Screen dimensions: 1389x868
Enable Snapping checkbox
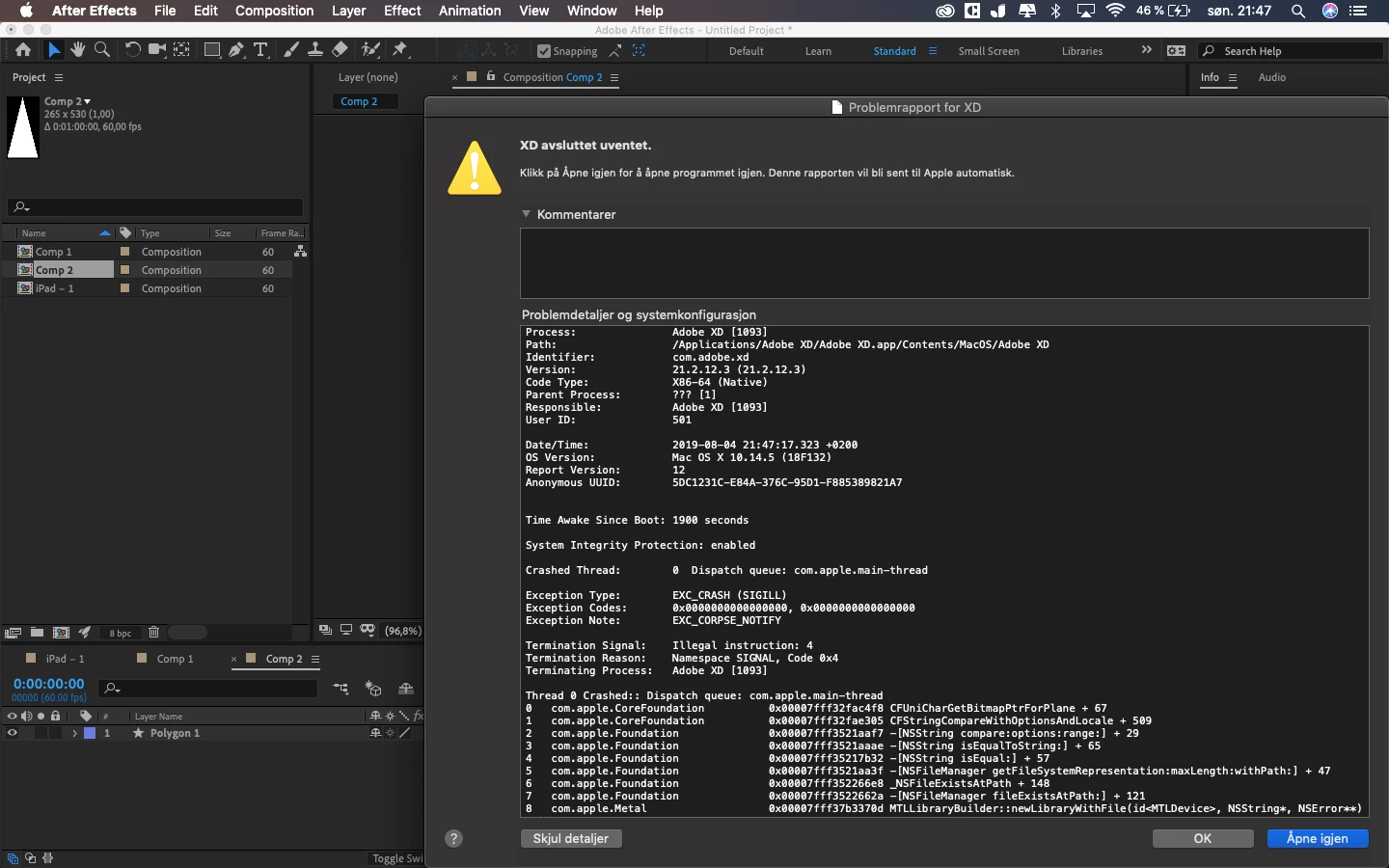pos(544,51)
